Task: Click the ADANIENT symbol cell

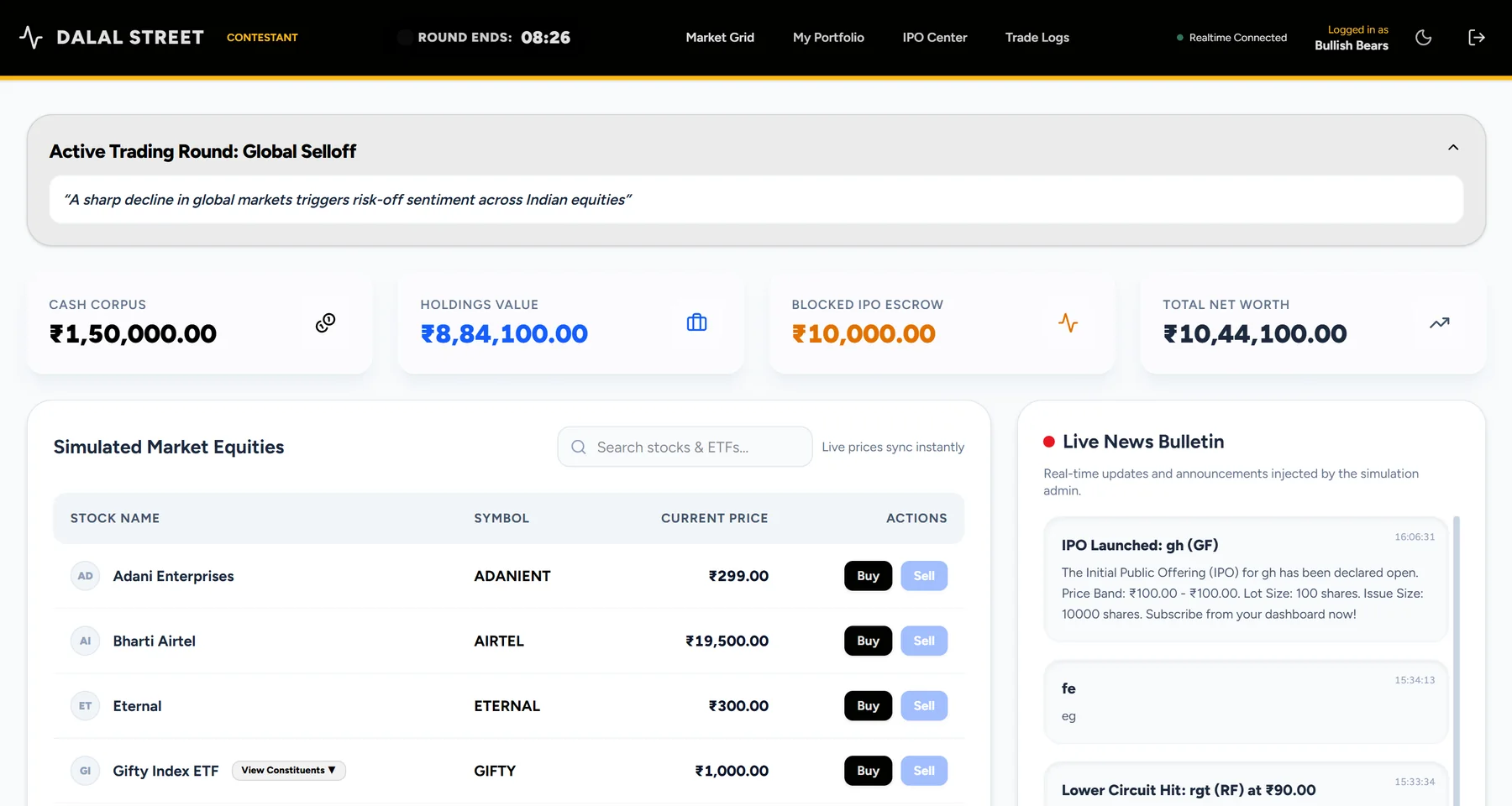Action: [x=512, y=576]
